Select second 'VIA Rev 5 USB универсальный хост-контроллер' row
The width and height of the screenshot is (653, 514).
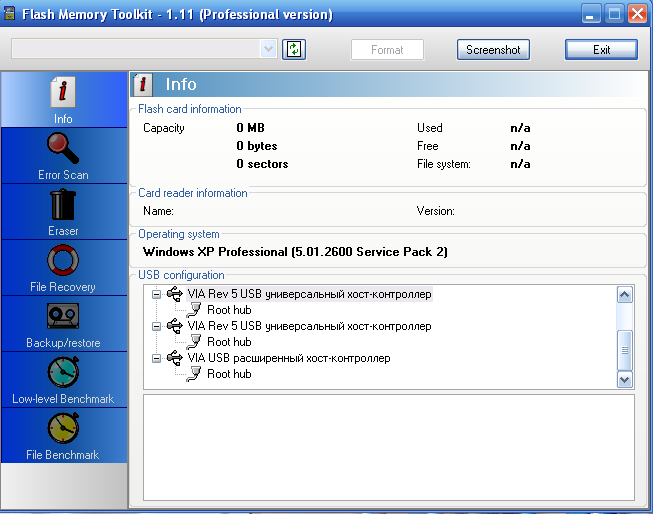(309, 326)
